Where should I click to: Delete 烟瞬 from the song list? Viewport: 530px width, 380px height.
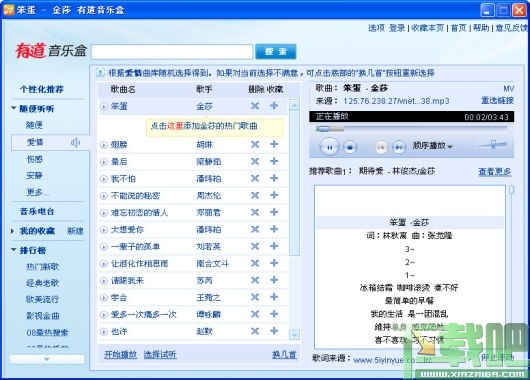pyautogui.click(x=255, y=145)
